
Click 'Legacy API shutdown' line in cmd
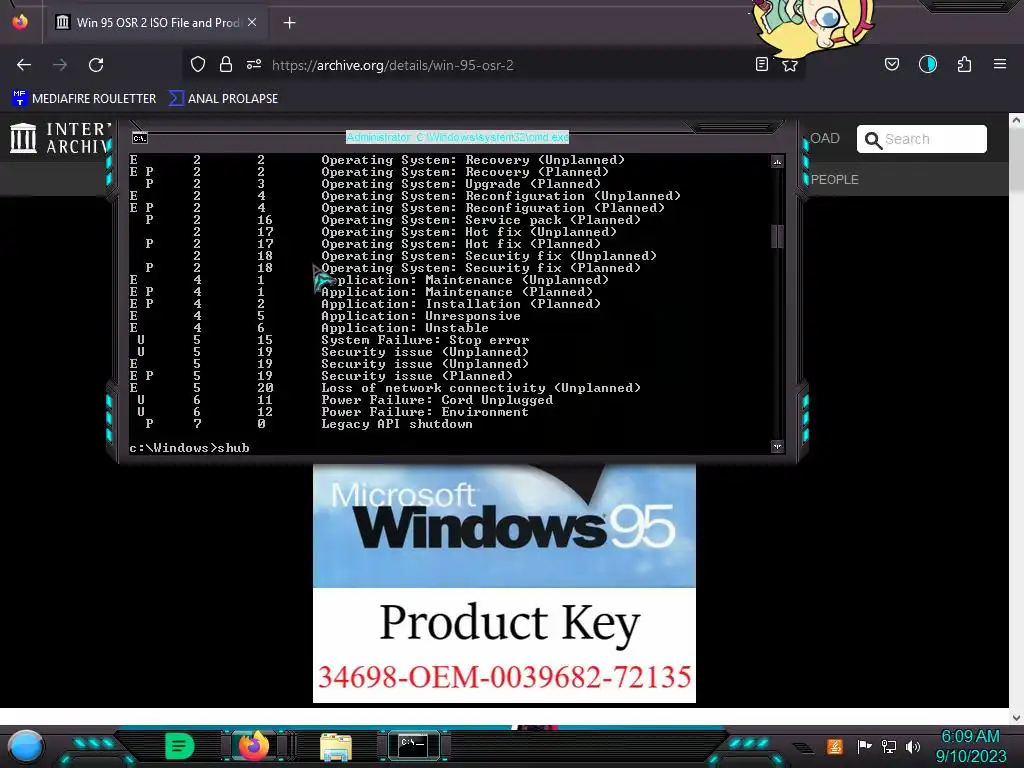point(396,424)
